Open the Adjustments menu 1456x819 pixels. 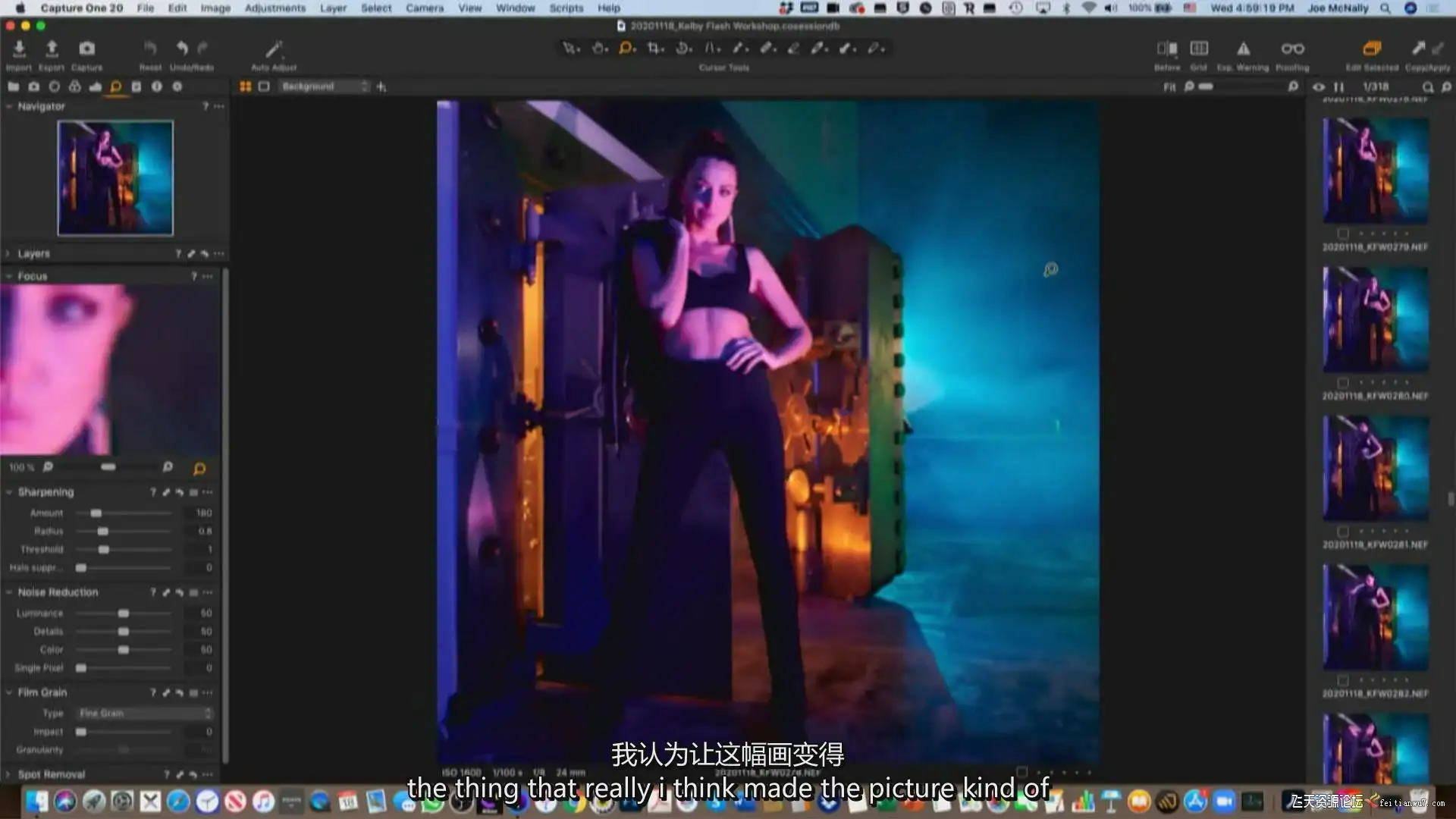click(275, 8)
